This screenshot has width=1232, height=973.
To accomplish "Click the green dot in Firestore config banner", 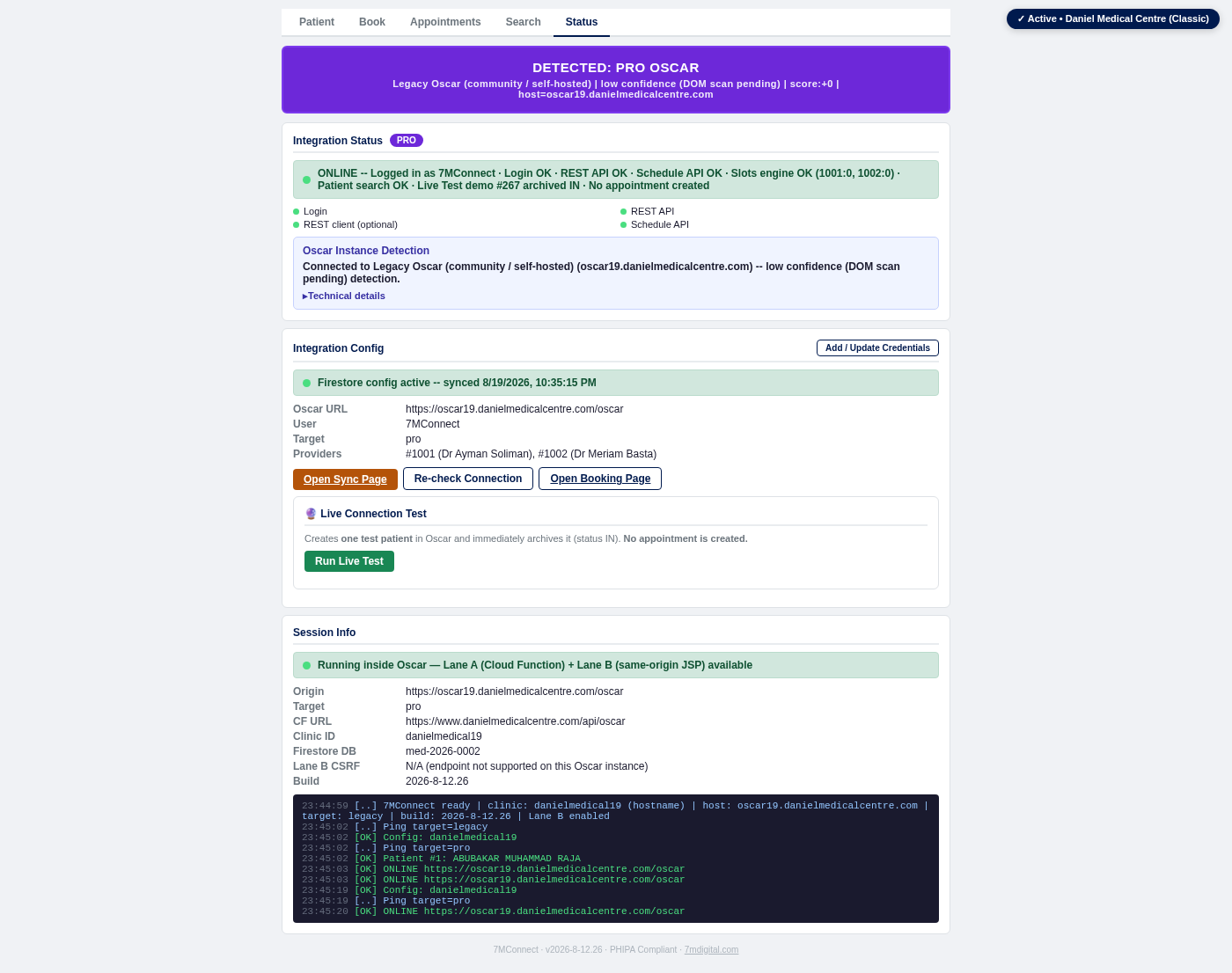I will point(307,383).
